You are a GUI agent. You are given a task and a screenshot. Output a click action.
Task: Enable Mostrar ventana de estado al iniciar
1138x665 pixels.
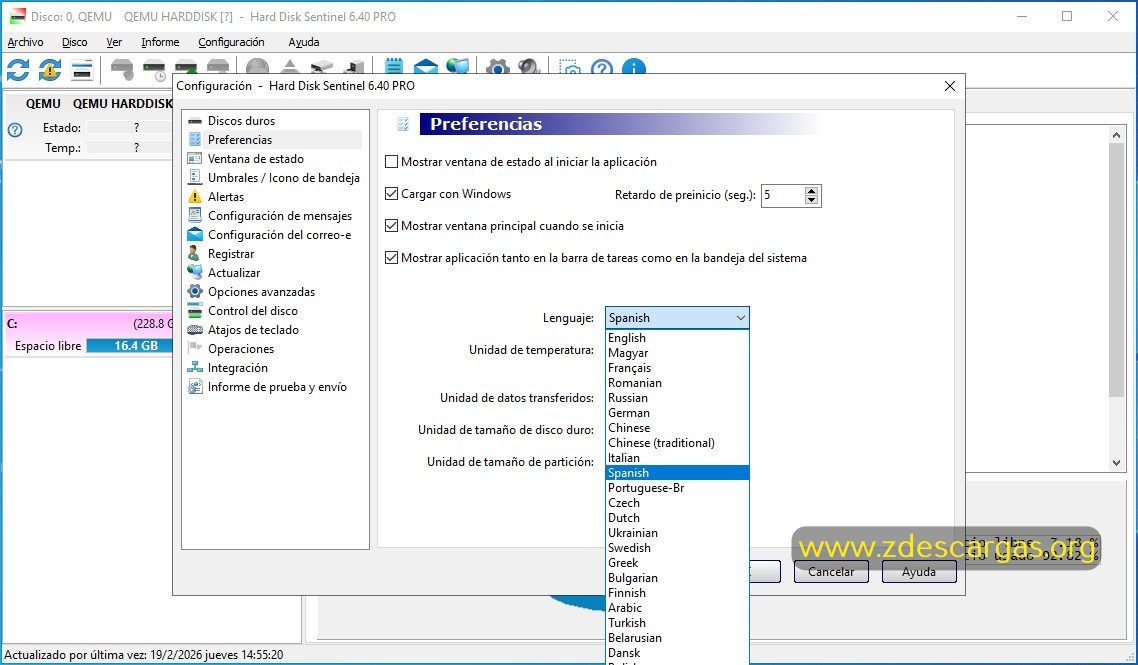tap(391, 162)
